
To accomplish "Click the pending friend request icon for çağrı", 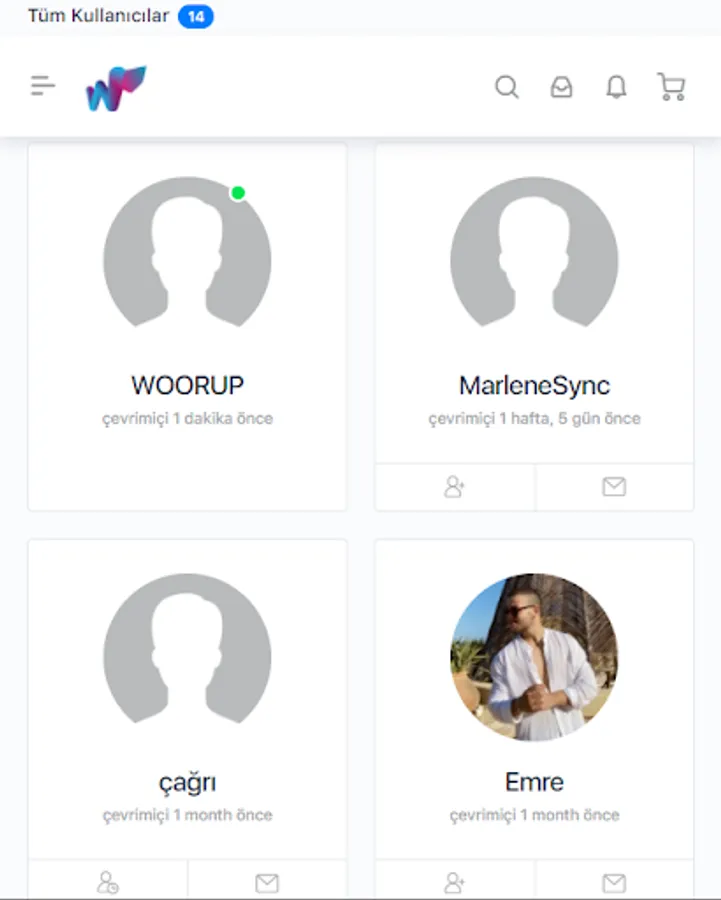I will coord(108,882).
